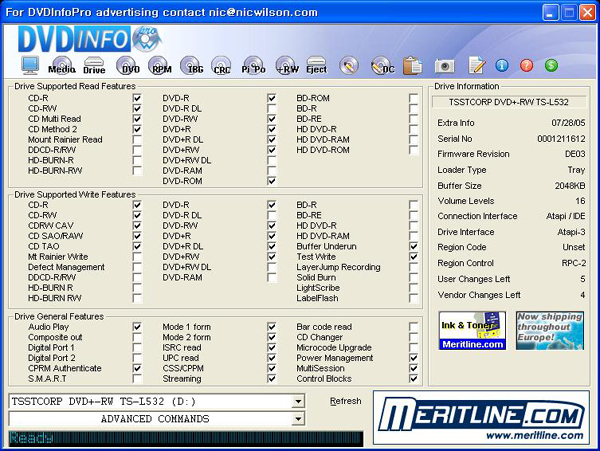This screenshot has height=451, width=600.
Task: Click the DC disc tool icon
Action: [383, 65]
